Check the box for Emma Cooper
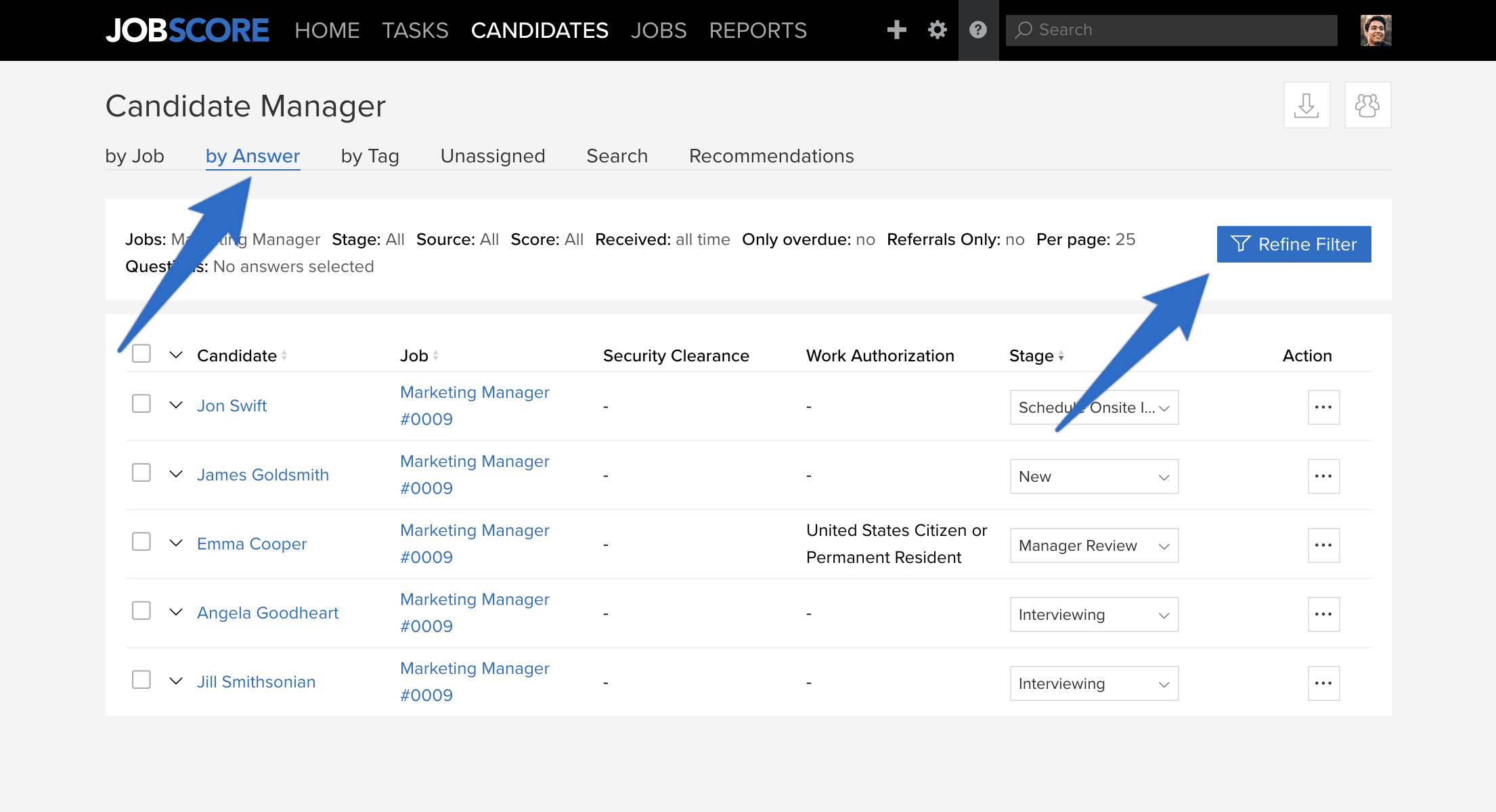 pyautogui.click(x=141, y=542)
